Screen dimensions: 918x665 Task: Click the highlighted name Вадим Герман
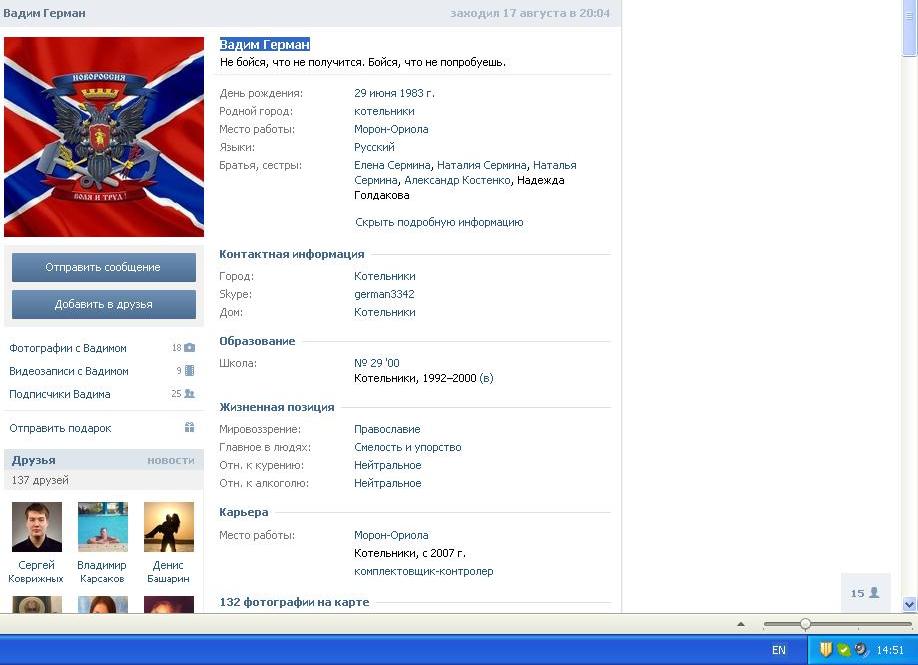[x=265, y=44]
